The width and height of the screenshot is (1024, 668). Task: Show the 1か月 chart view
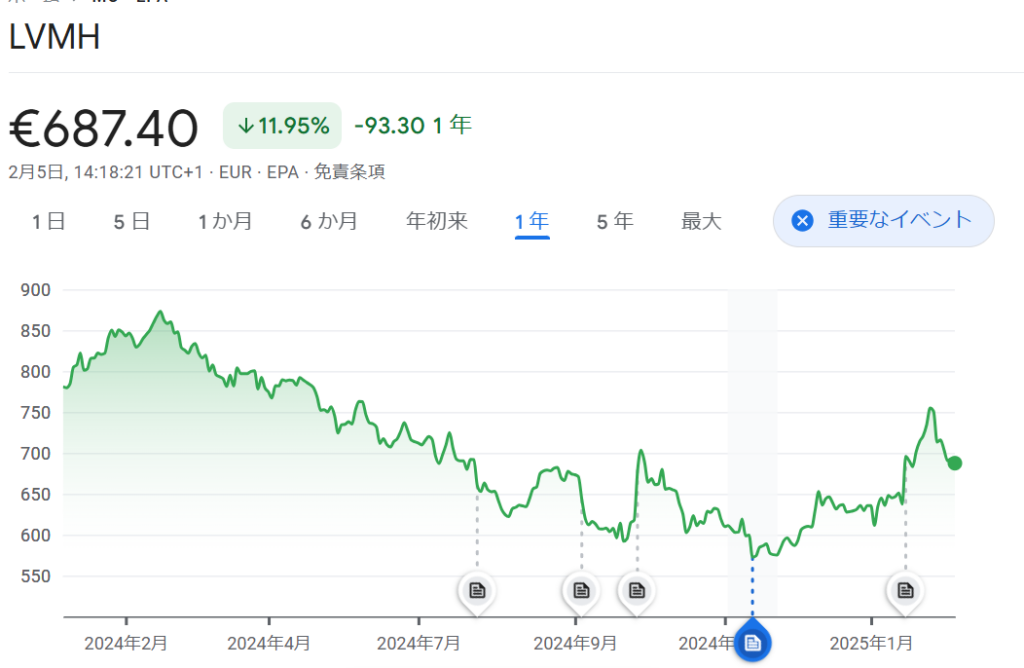(x=225, y=222)
